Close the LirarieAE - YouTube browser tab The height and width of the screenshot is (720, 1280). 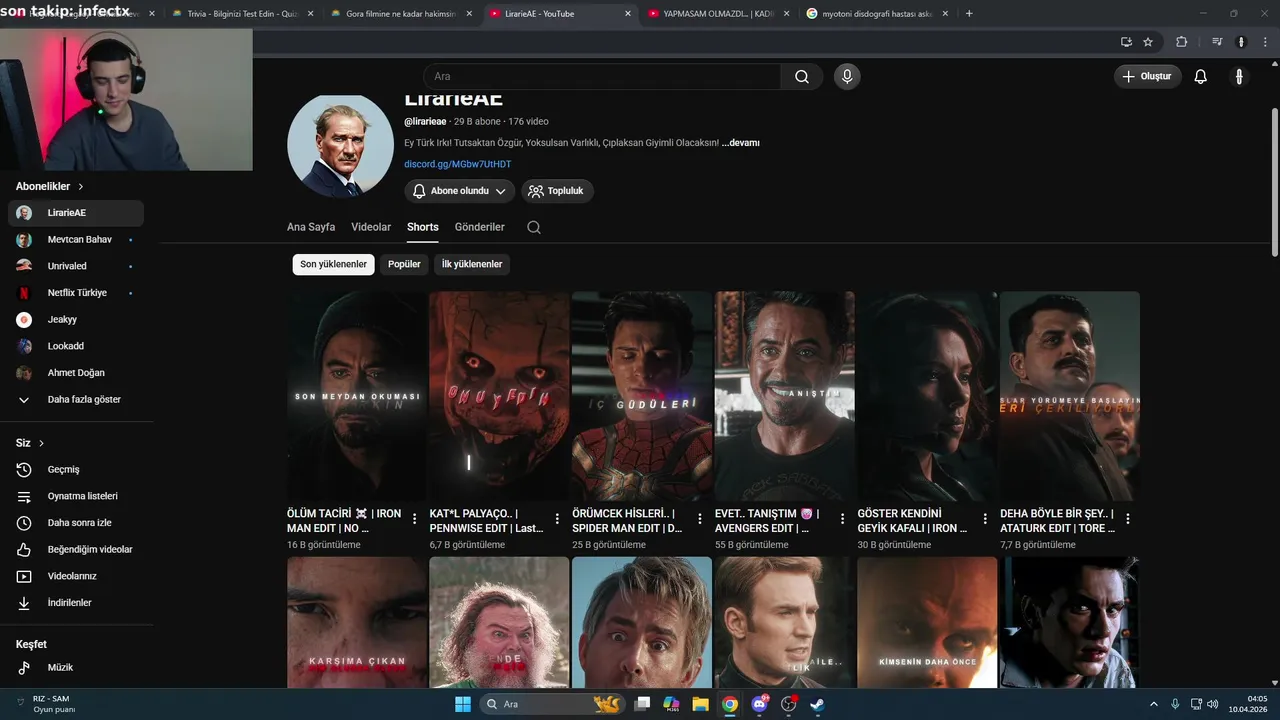[x=628, y=14]
